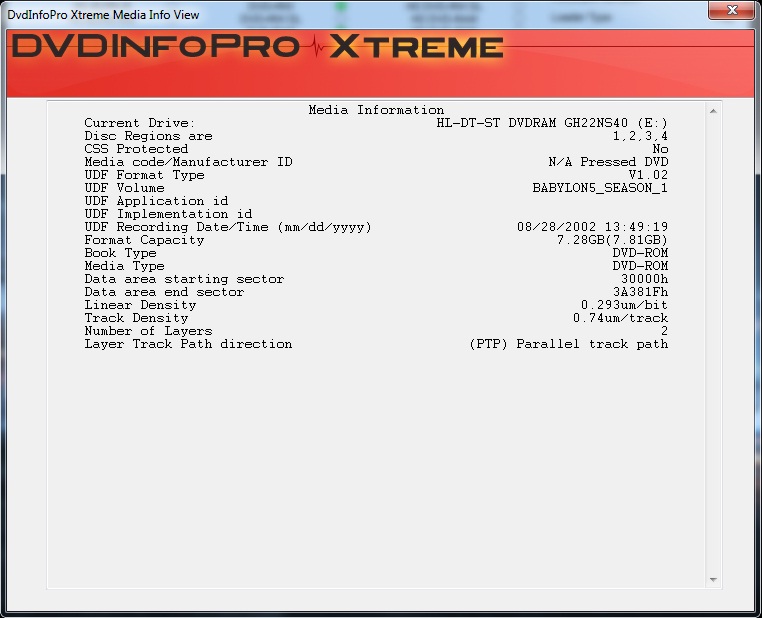Image resolution: width=762 pixels, height=618 pixels.
Task: Select the value '0.293um/bit'
Action: [624, 305]
